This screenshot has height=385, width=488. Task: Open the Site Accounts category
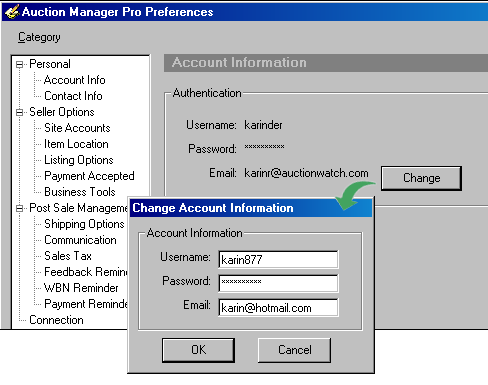coord(77,128)
